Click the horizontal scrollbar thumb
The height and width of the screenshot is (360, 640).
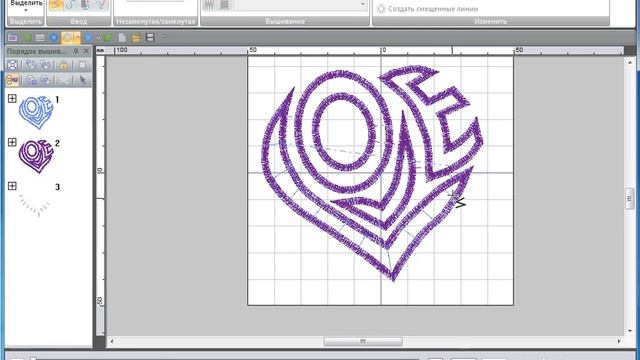pyautogui.click(x=363, y=341)
